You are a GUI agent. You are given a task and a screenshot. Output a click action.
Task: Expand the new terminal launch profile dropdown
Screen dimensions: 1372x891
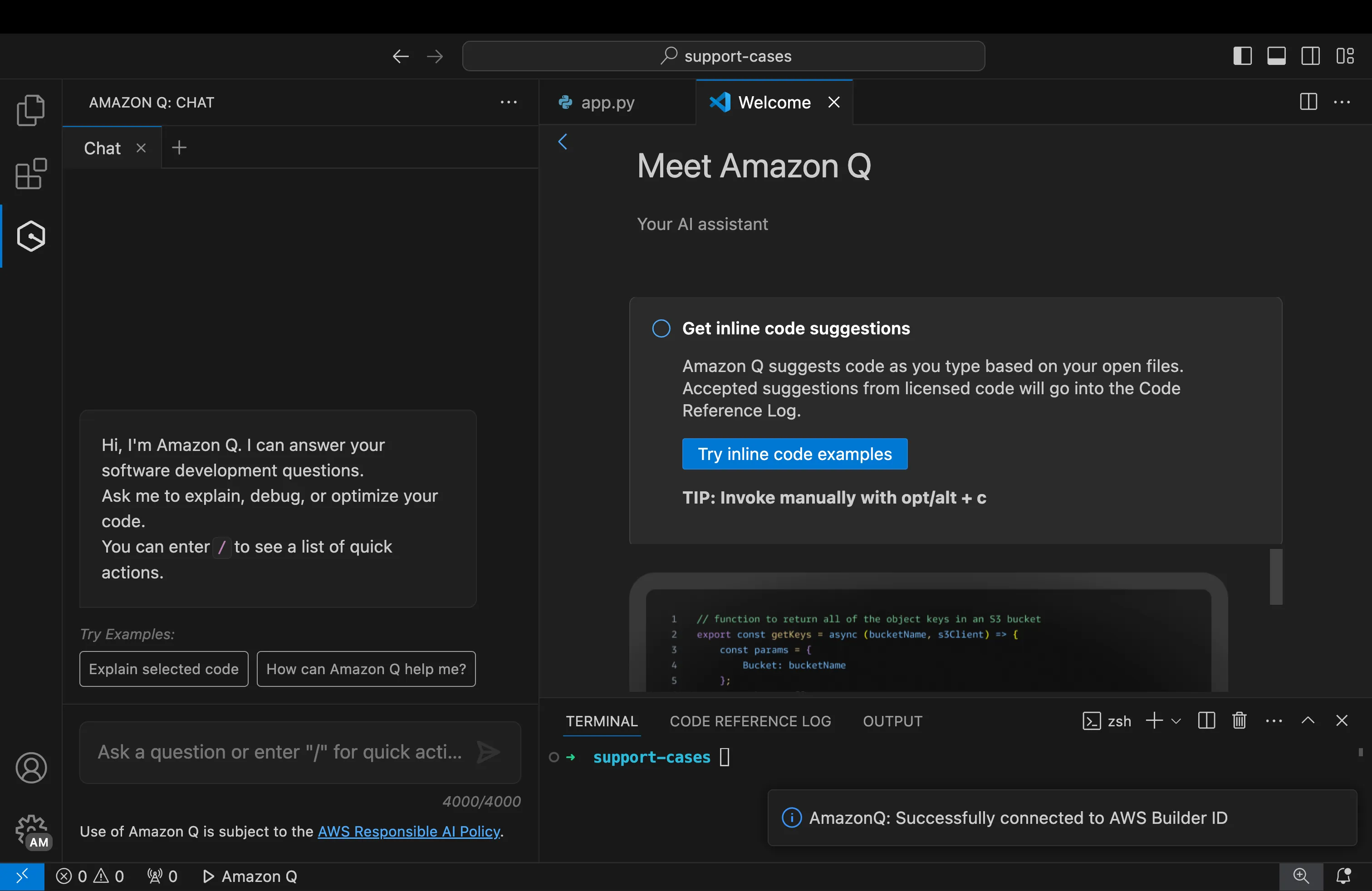(1176, 721)
